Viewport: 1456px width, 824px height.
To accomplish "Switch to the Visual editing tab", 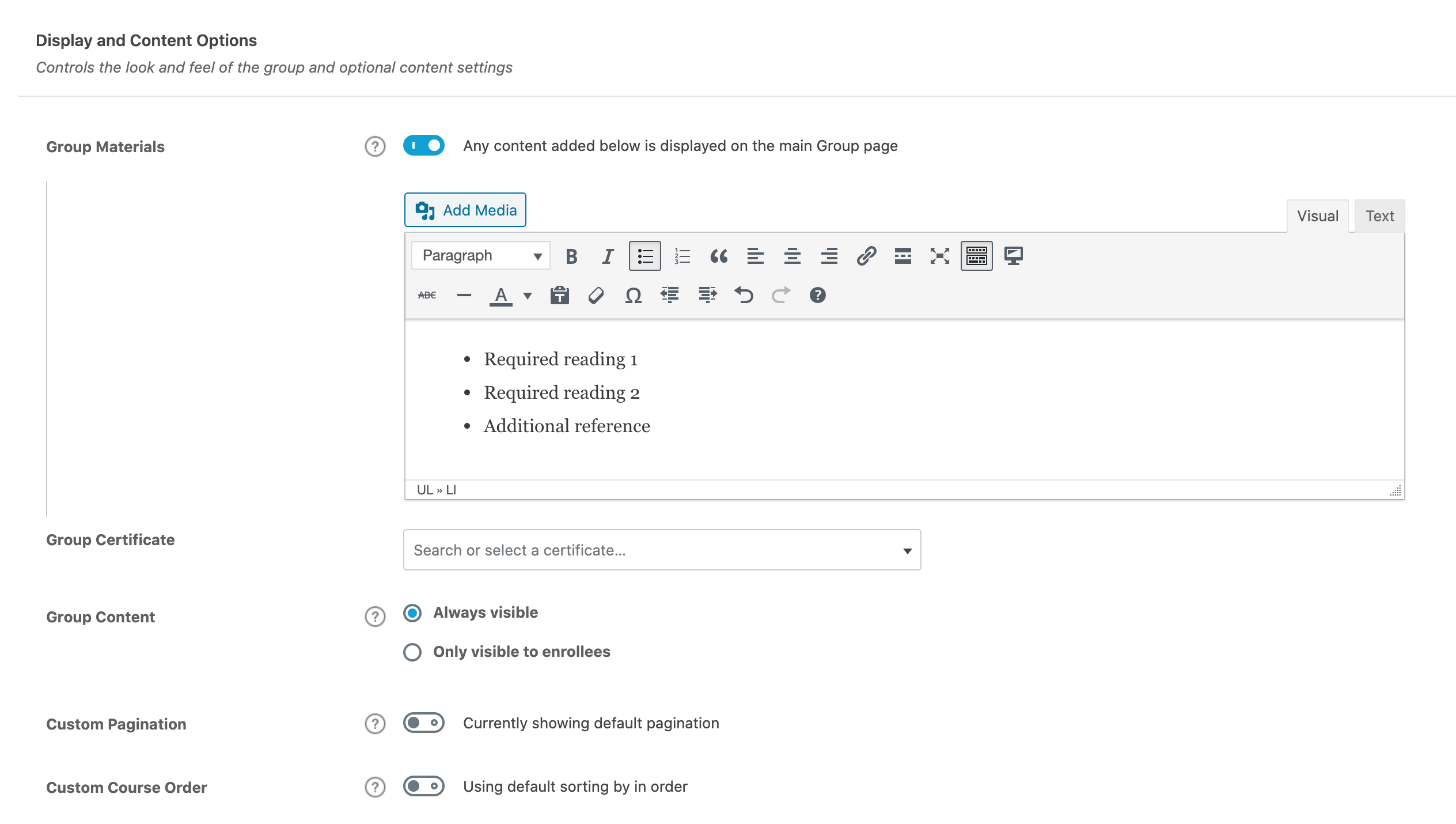I will click(x=1317, y=216).
